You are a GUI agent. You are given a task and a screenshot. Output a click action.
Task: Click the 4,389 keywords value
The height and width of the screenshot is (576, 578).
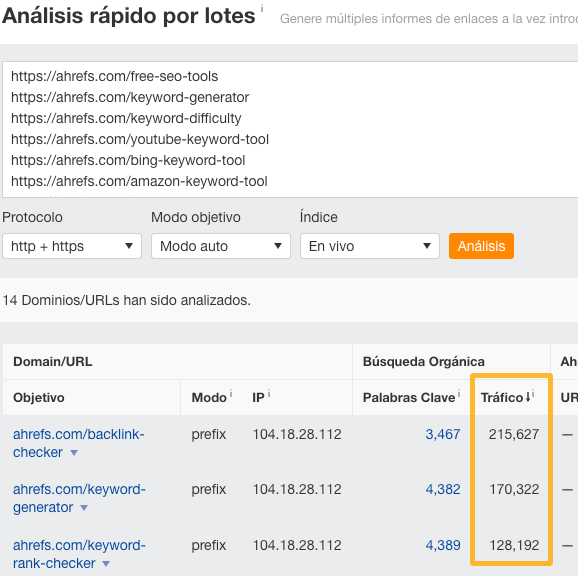(x=443, y=545)
